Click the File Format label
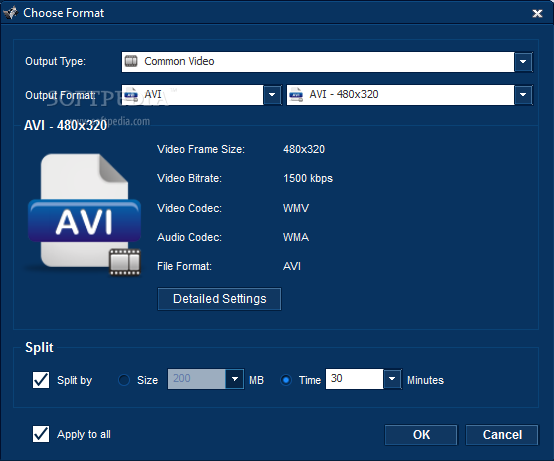The height and width of the screenshot is (461, 554). coord(184,266)
